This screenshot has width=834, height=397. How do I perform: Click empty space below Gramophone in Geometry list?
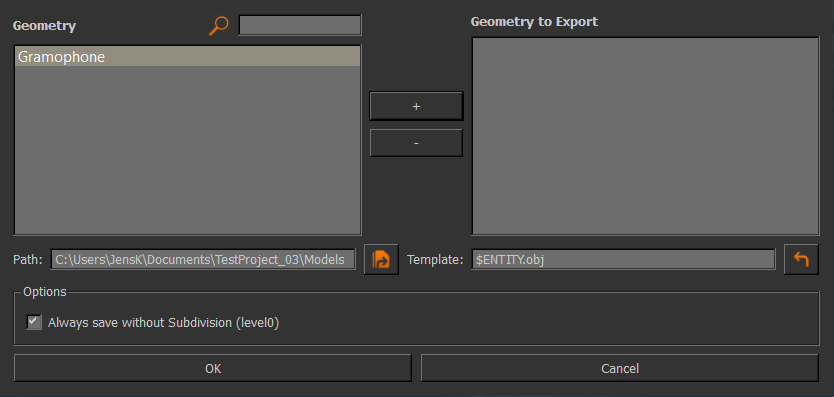point(187,149)
